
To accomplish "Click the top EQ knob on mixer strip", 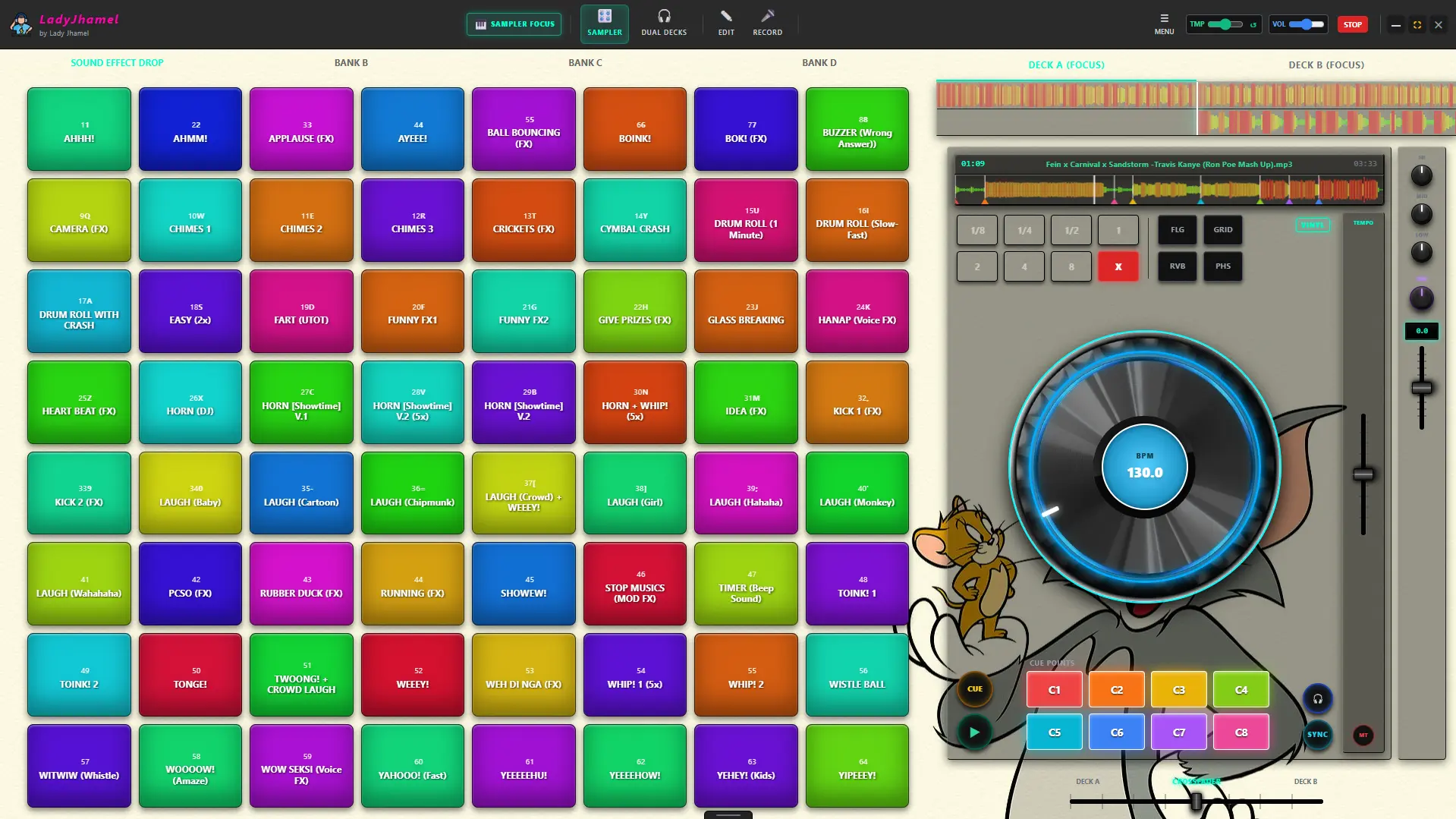I will 1421,175.
